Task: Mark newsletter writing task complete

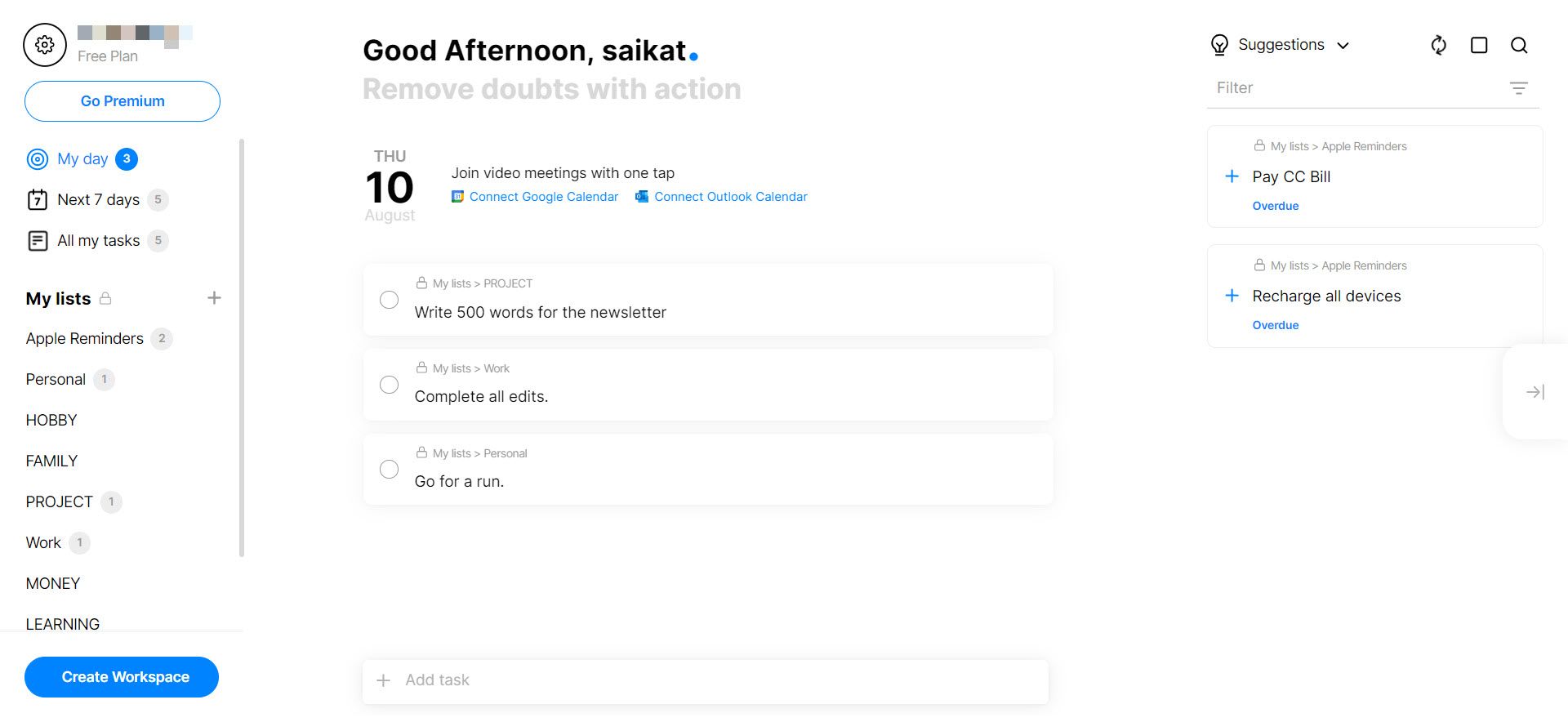Action: pyautogui.click(x=390, y=300)
